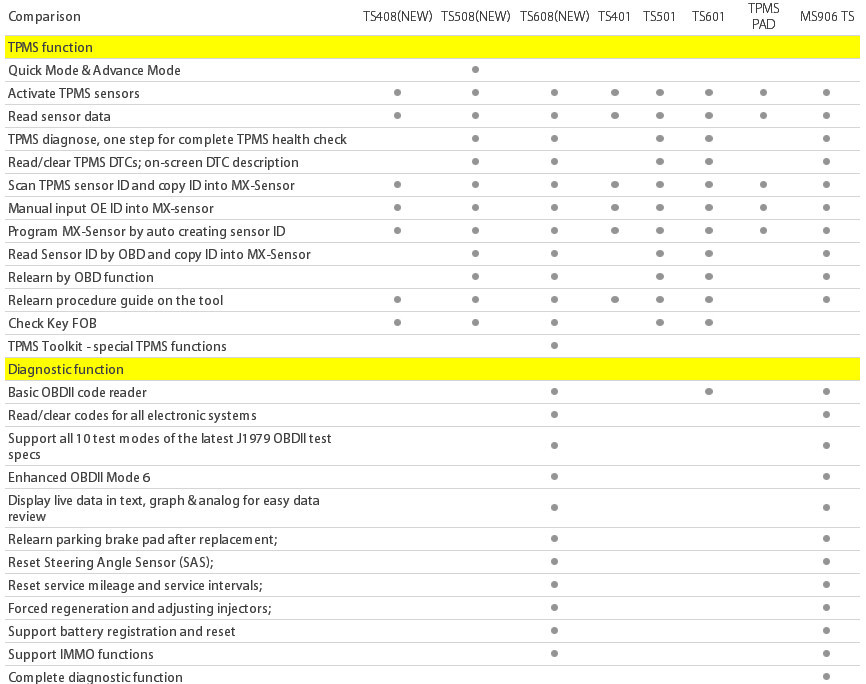Click TPMS Toolkit dot under TS608
The width and height of the screenshot is (866, 684).
pos(555,345)
